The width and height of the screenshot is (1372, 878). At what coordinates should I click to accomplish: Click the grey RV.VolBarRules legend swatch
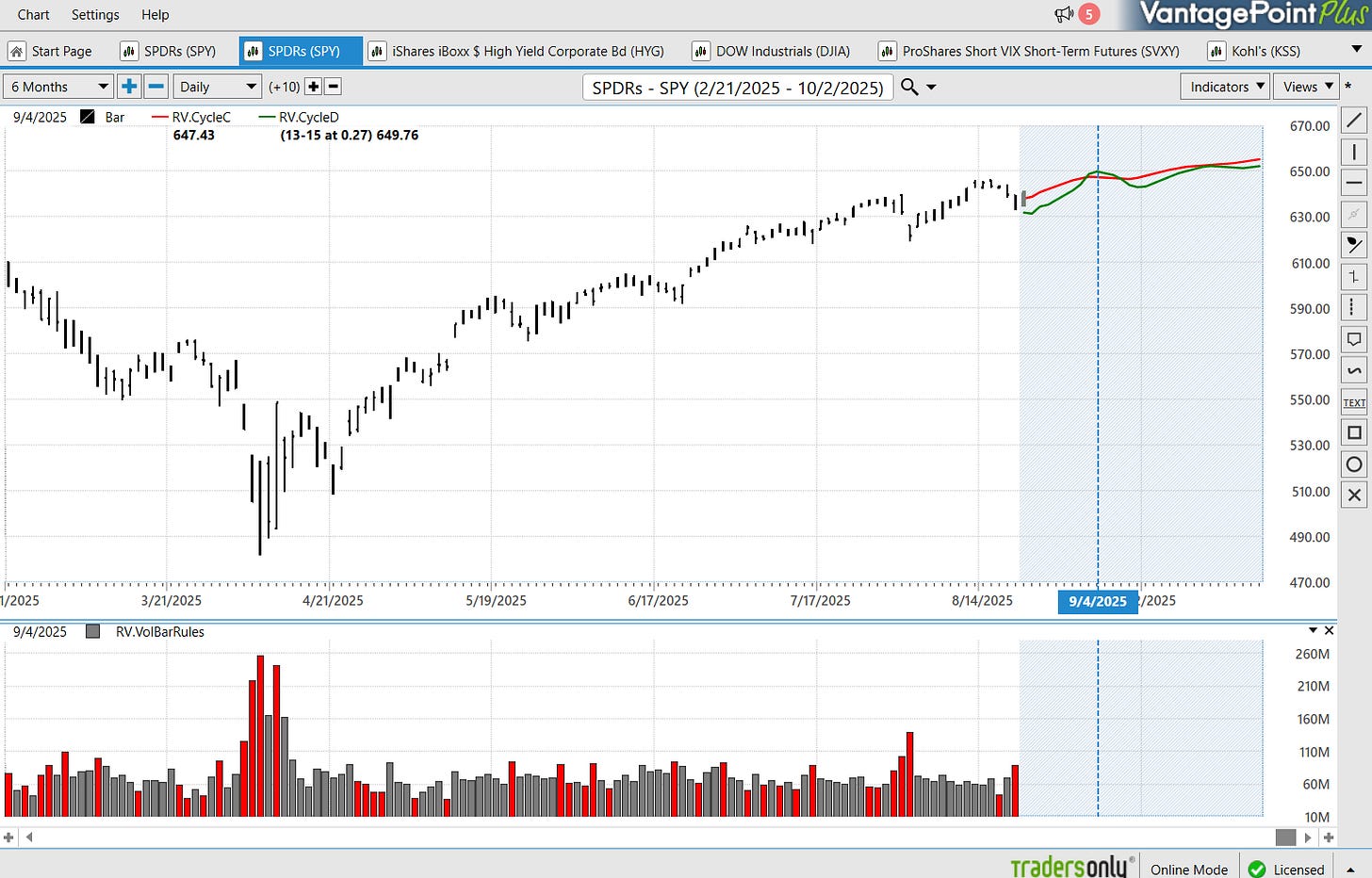click(92, 631)
